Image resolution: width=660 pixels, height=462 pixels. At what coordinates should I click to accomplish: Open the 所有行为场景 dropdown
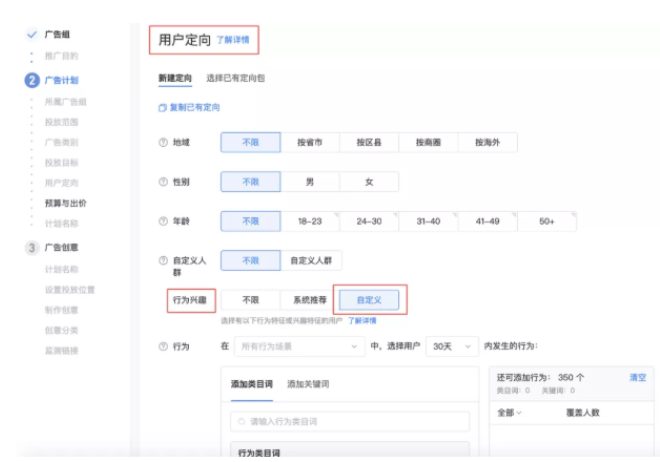299,346
